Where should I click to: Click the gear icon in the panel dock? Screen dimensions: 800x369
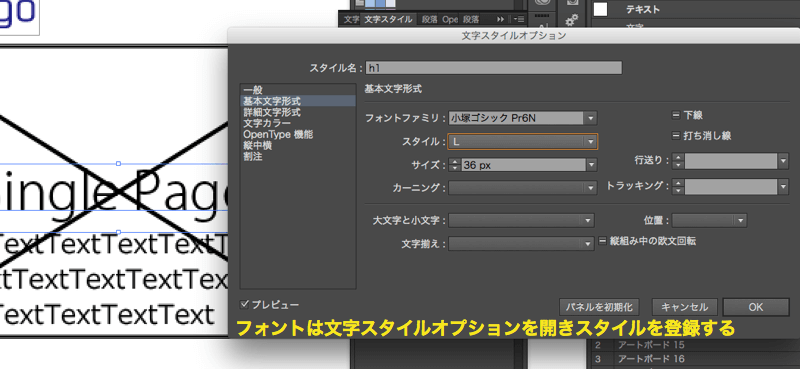[x=571, y=19]
